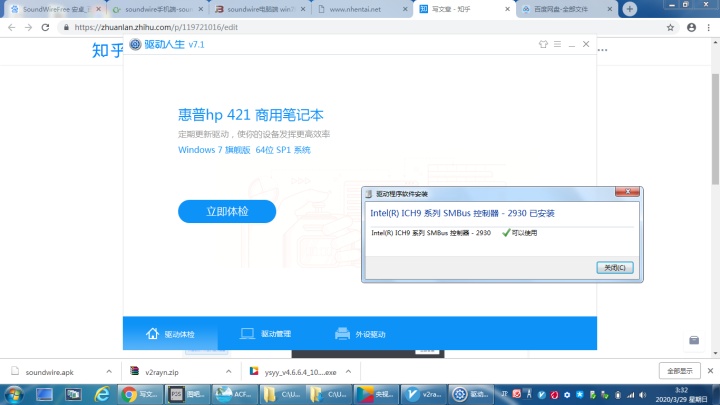Open a new Chrome tab
Viewport: 720px width, 405px height.
(x=630, y=9)
